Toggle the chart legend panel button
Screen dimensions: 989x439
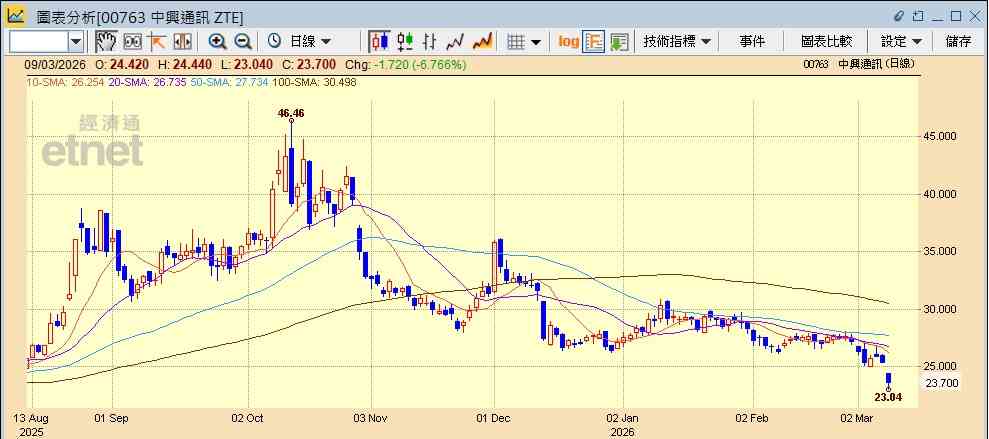[594, 42]
